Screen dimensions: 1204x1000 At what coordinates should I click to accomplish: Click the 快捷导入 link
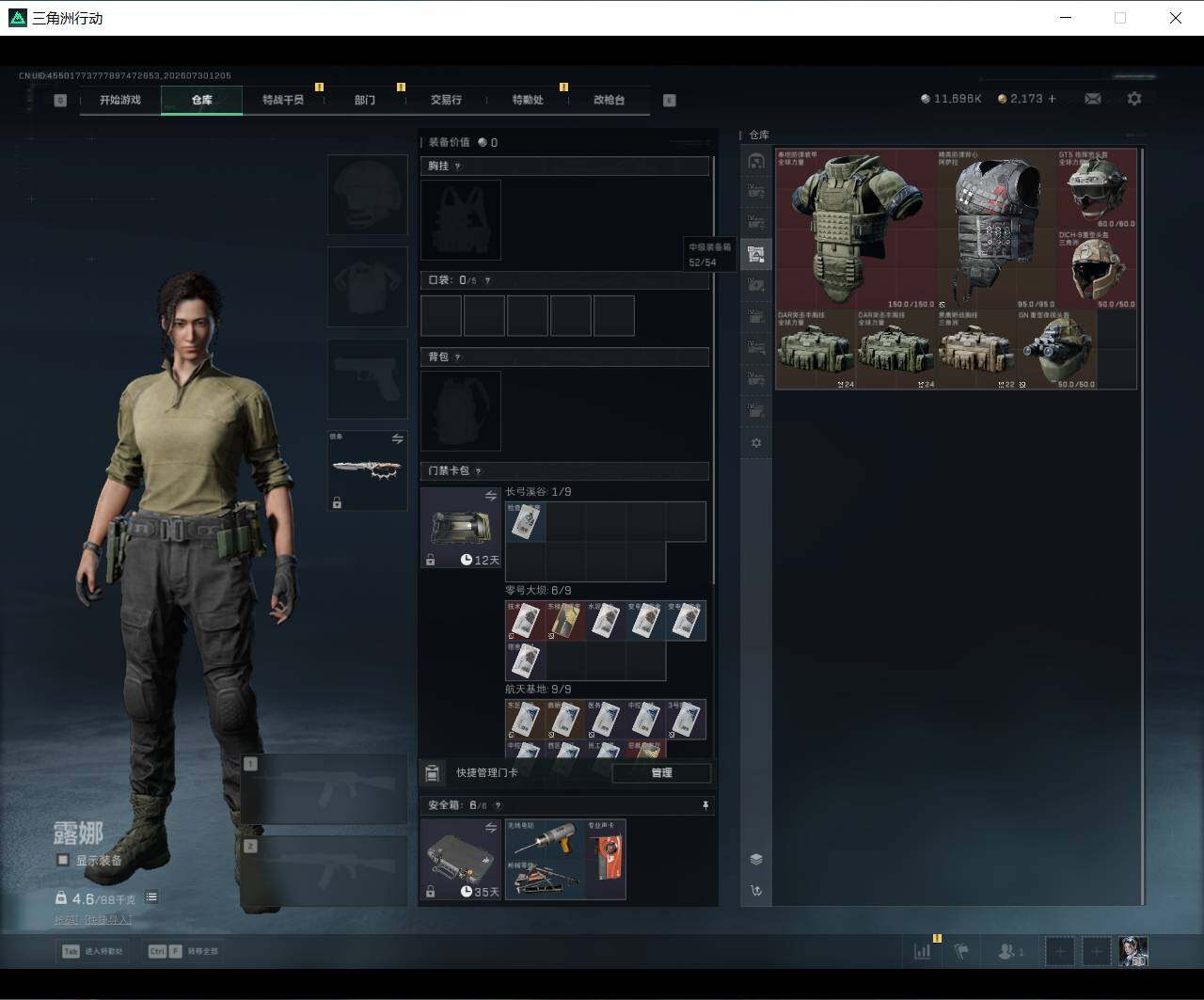click(108, 919)
